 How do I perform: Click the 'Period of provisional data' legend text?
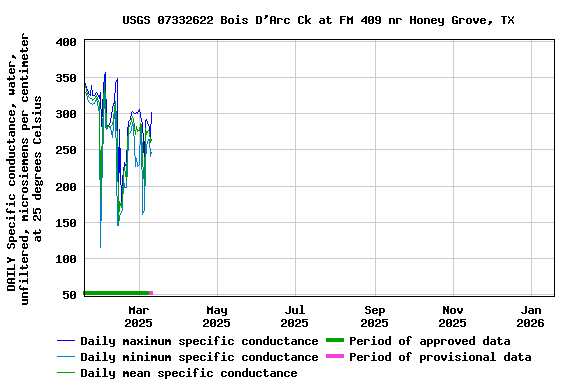coord(440,357)
